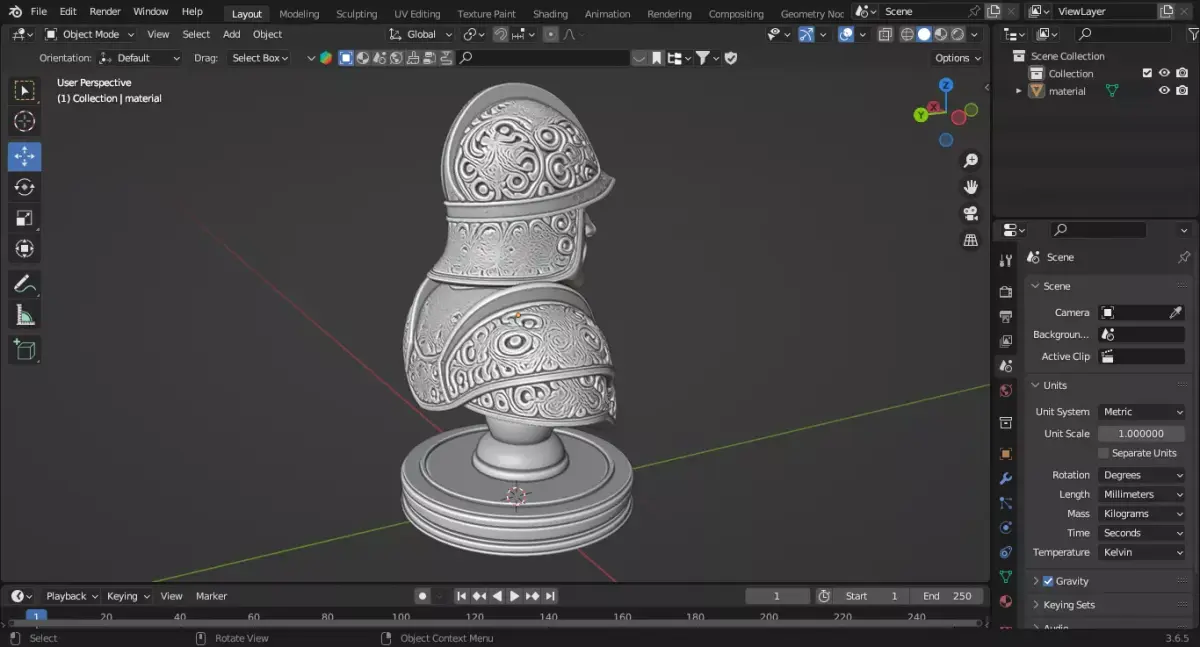
Task: Toggle auto keying record button
Action: tap(422, 596)
